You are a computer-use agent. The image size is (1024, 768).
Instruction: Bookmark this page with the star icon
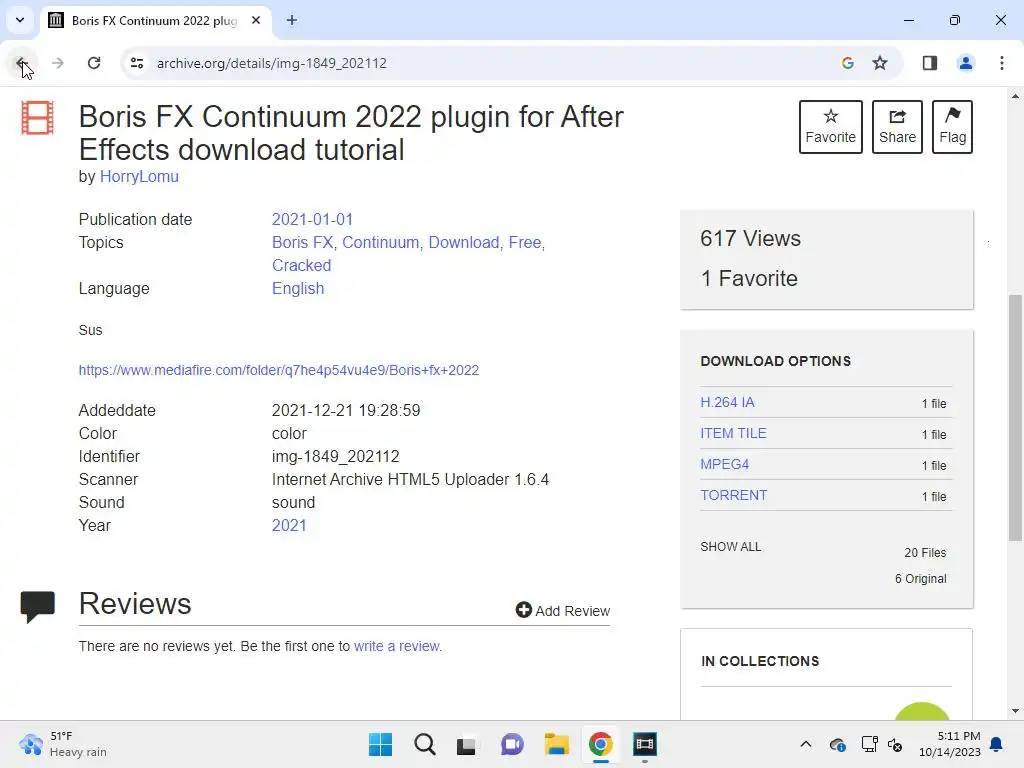pos(880,63)
